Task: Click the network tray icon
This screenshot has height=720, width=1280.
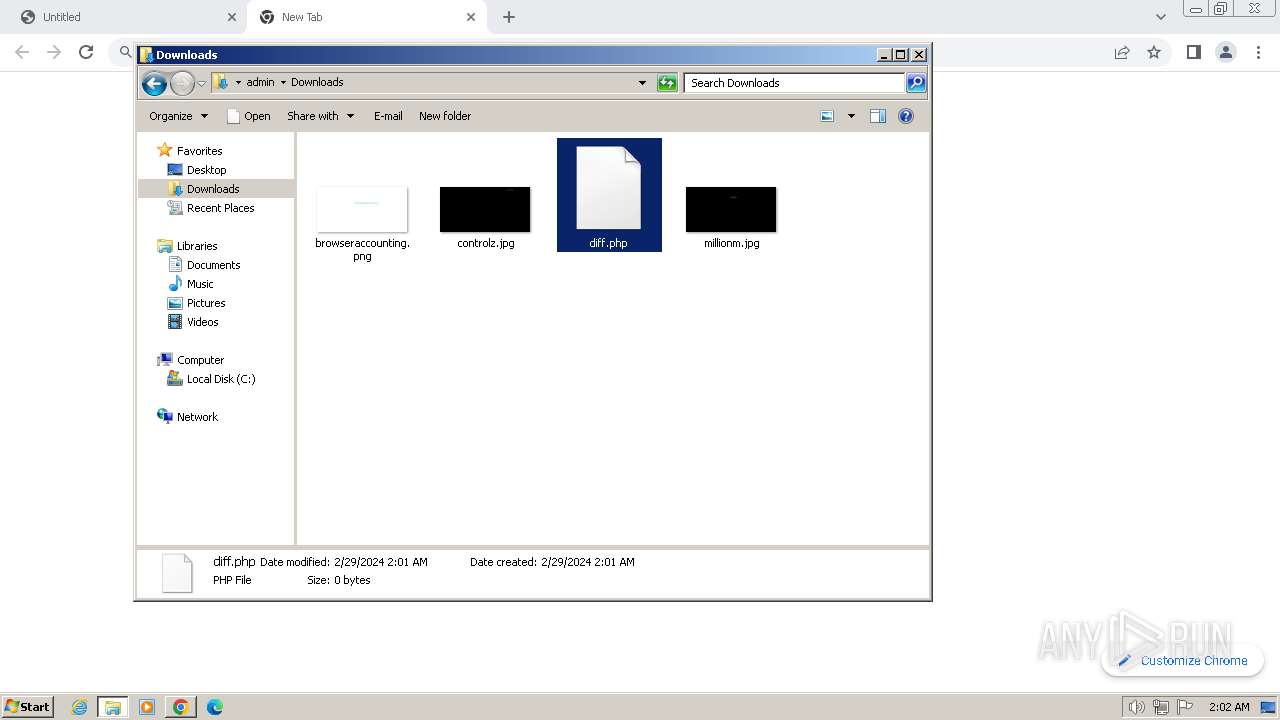Action: (x=1160, y=707)
